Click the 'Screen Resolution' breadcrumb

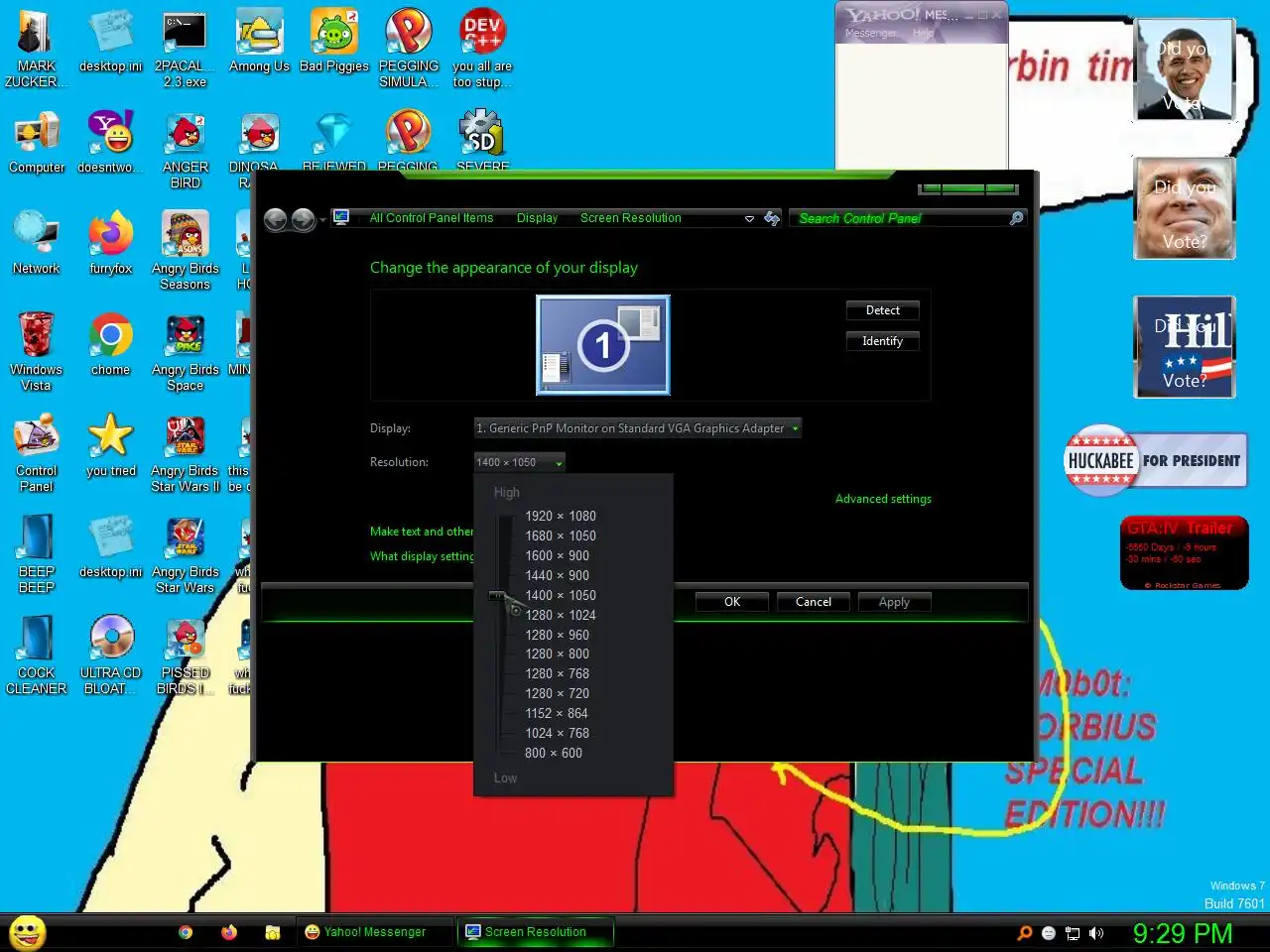coord(631,218)
